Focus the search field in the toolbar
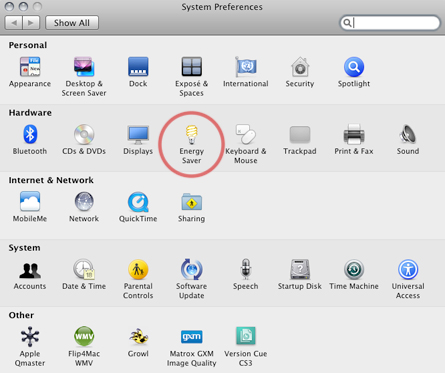This screenshot has width=445, height=373. 390,23
